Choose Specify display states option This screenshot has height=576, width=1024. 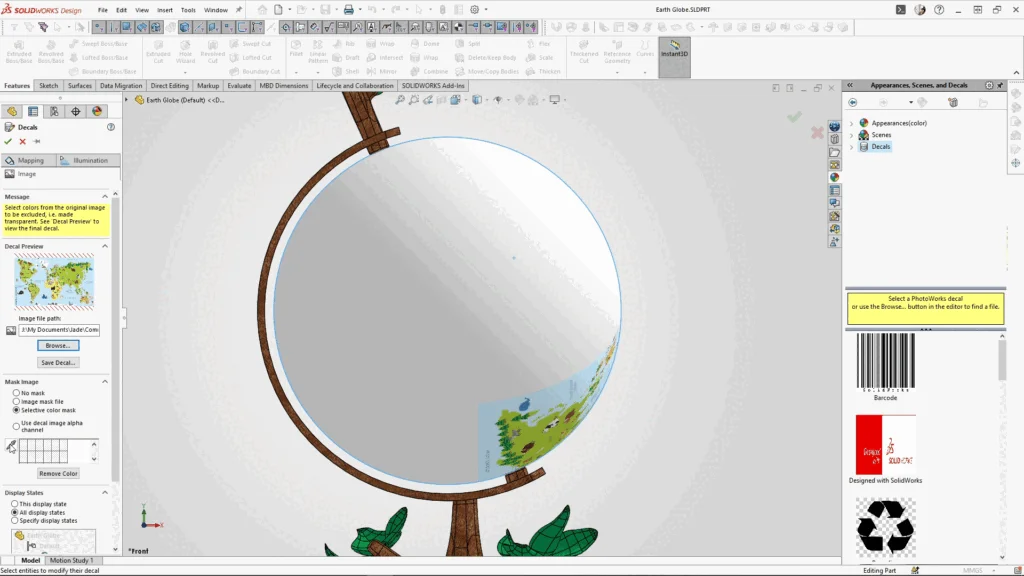14,520
